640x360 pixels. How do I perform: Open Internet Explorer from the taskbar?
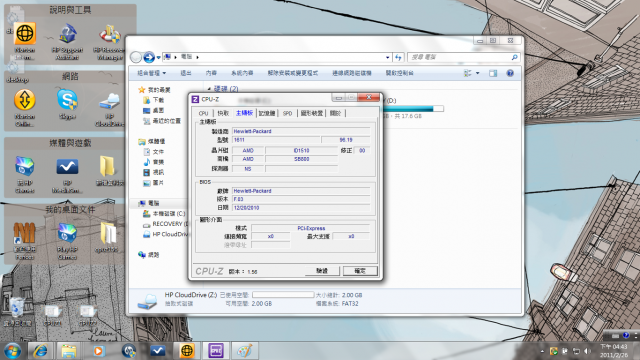pyautogui.click(x=40, y=351)
